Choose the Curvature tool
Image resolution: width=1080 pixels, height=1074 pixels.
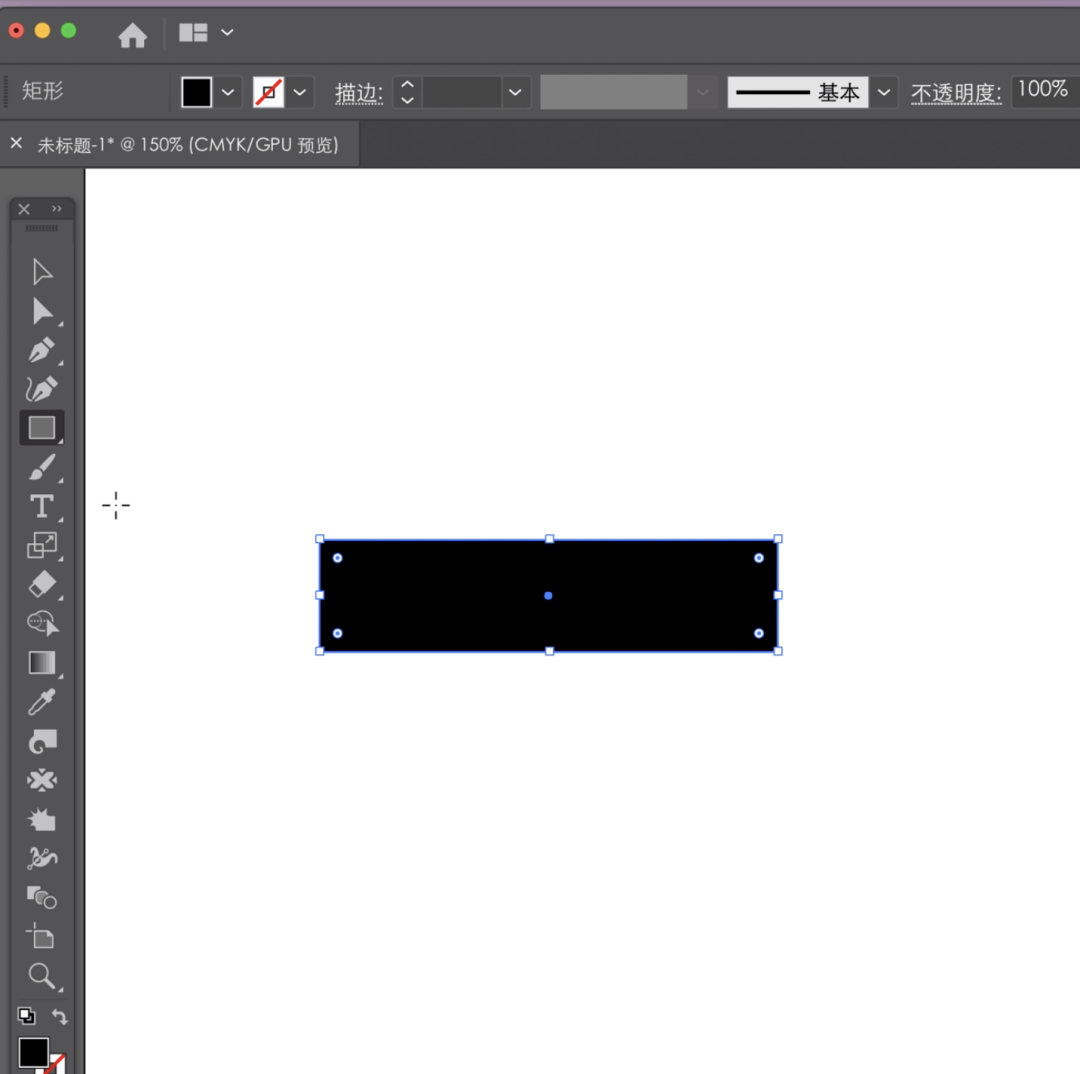click(x=41, y=389)
